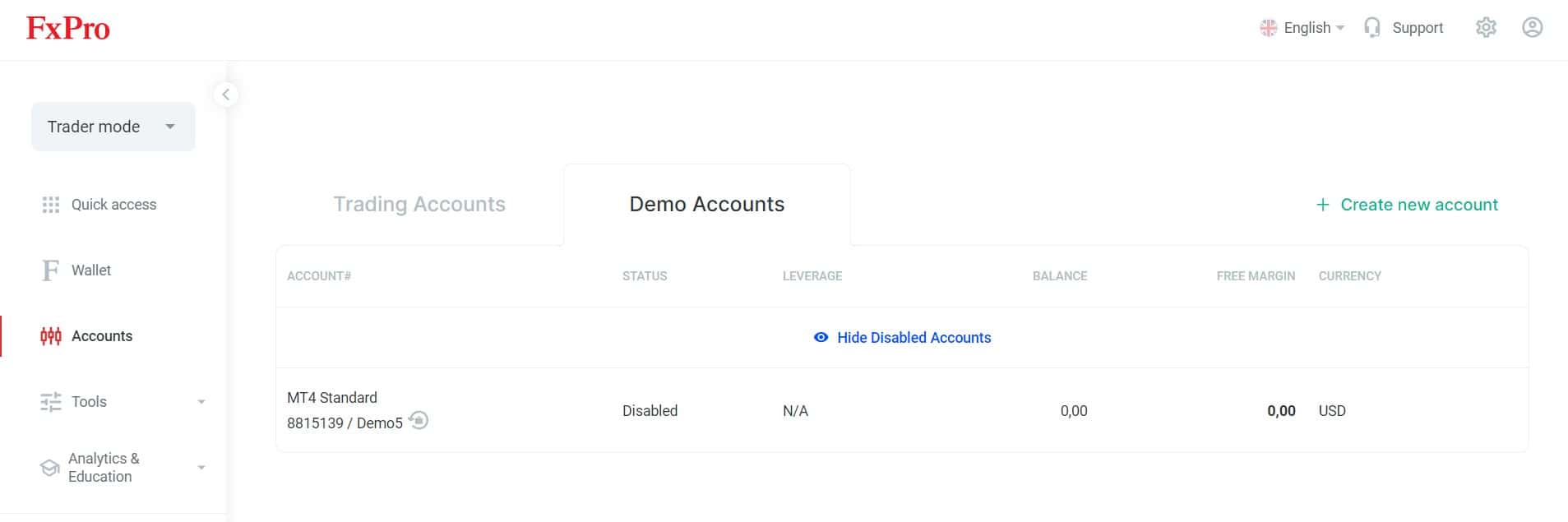The image size is (1568, 522).
Task: Click the bold 0,00 free margin value
Action: (x=1281, y=411)
